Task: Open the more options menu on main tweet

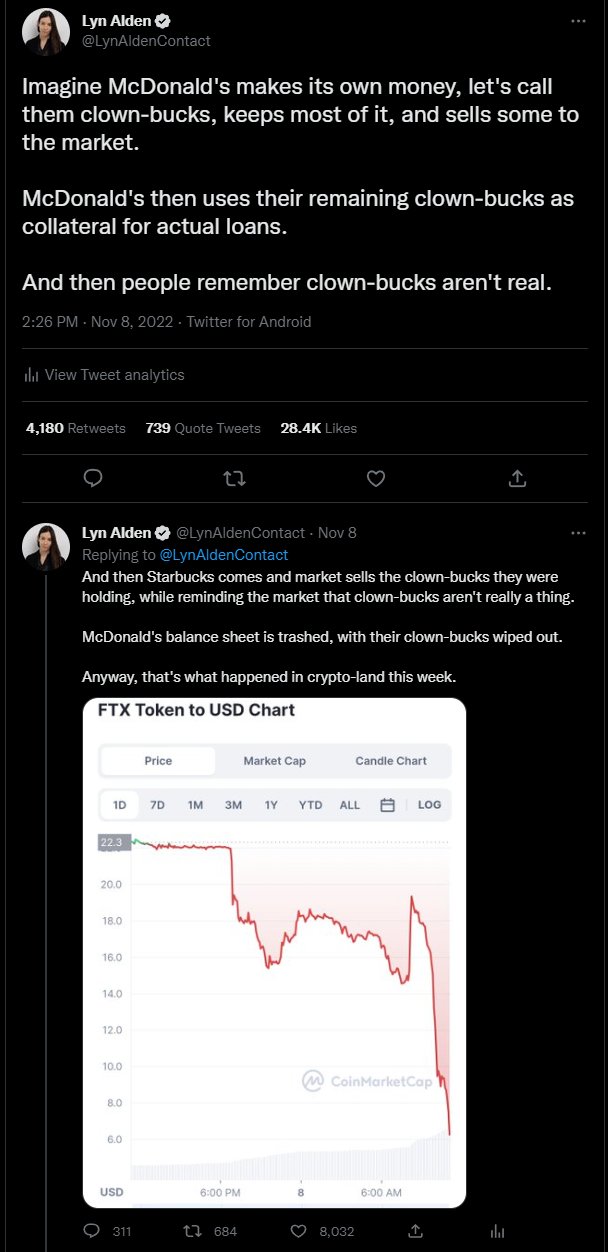Action: (578, 20)
